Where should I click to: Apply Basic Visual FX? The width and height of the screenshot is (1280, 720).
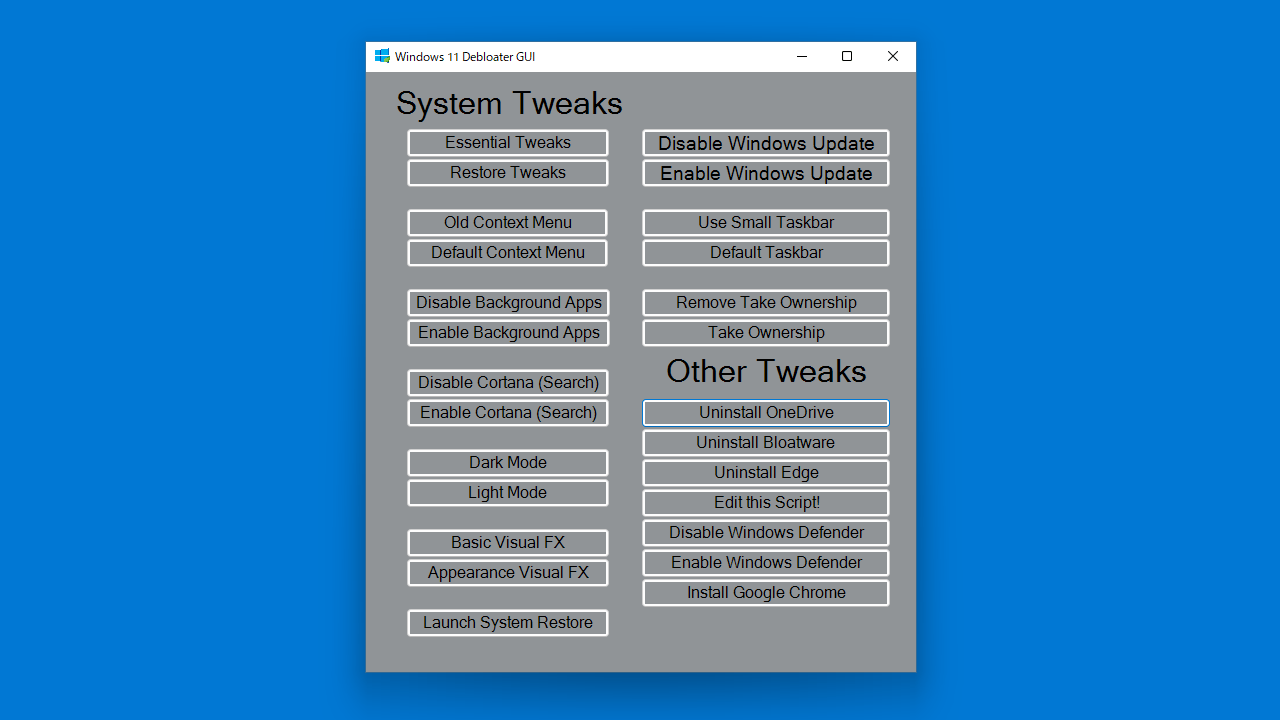[x=508, y=543]
